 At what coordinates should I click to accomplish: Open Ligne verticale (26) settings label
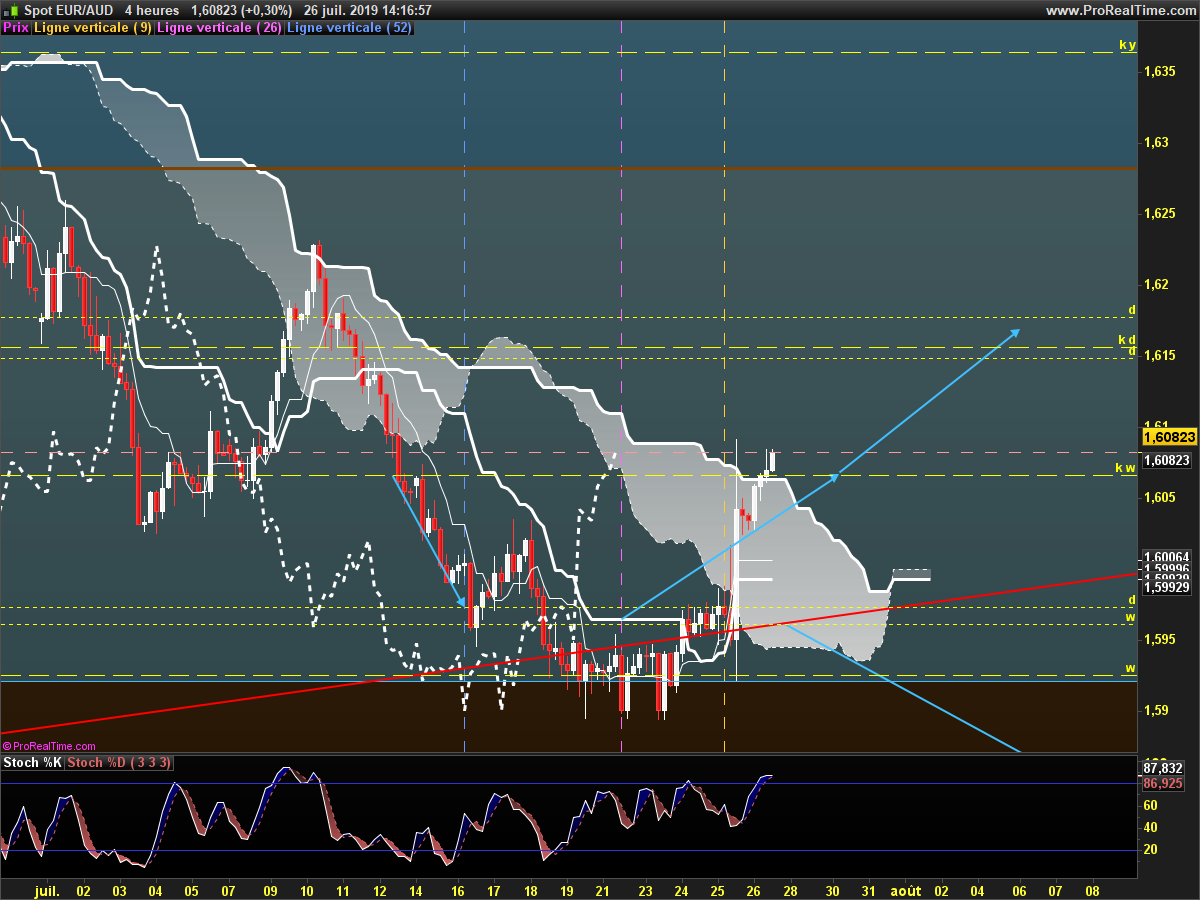tap(220, 28)
